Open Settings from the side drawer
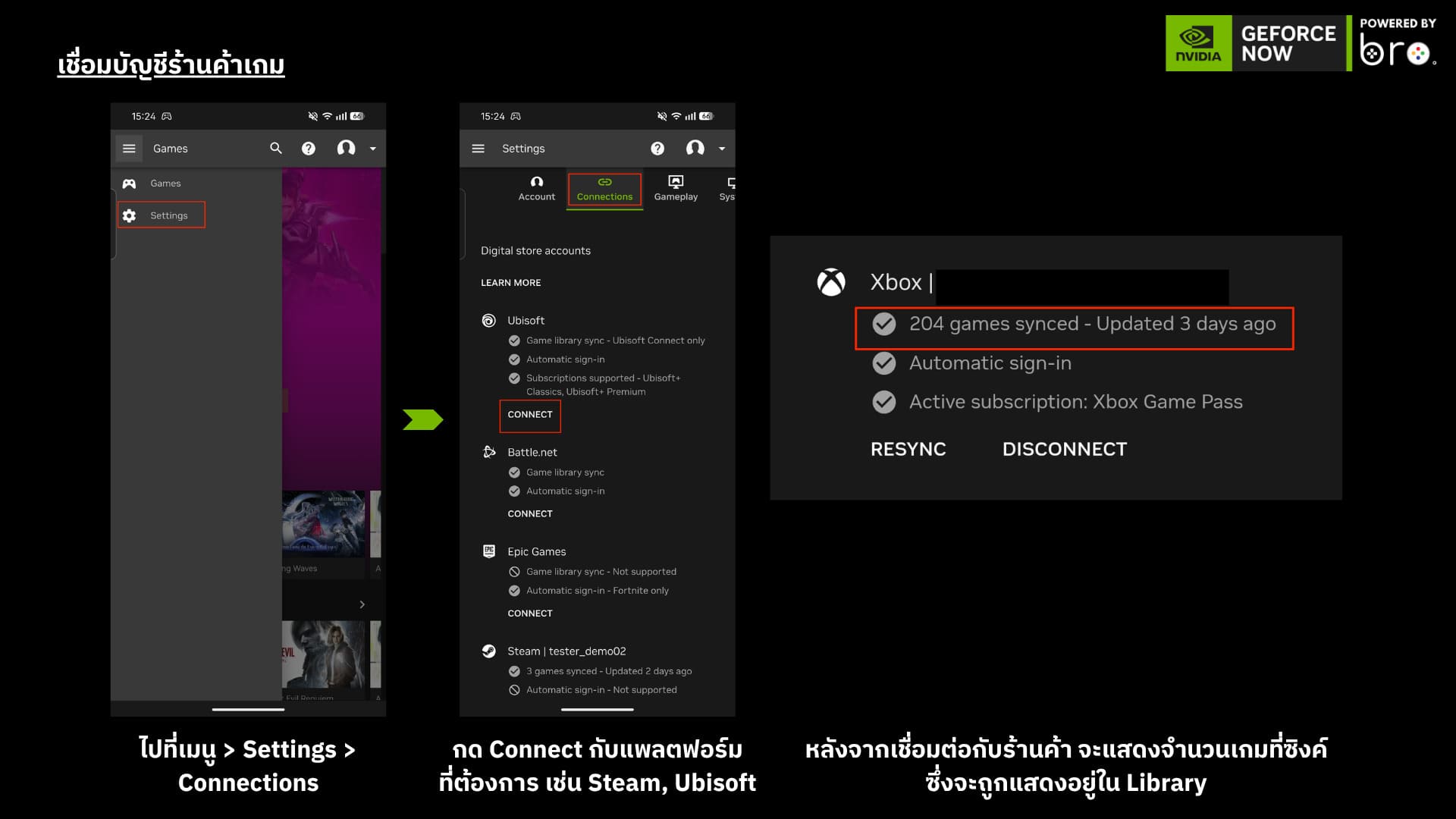This screenshot has height=819, width=1456. coord(162,215)
